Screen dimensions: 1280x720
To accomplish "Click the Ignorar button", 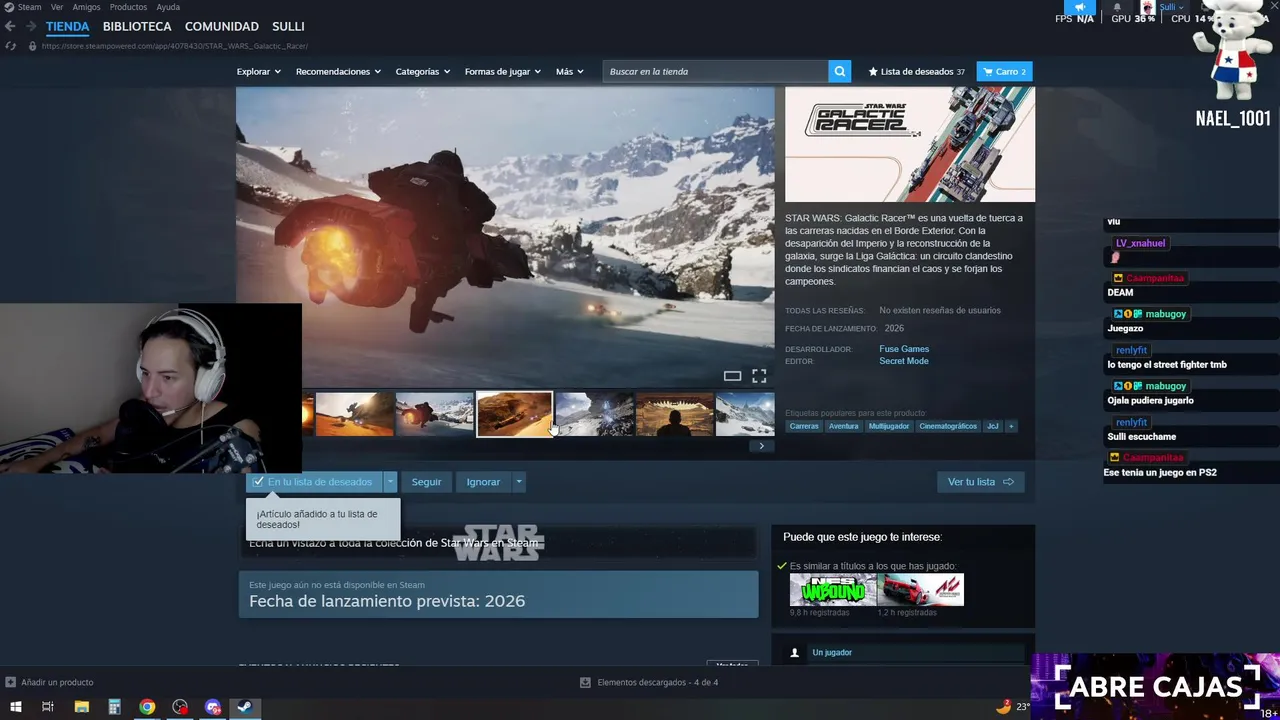I will 483,482.
